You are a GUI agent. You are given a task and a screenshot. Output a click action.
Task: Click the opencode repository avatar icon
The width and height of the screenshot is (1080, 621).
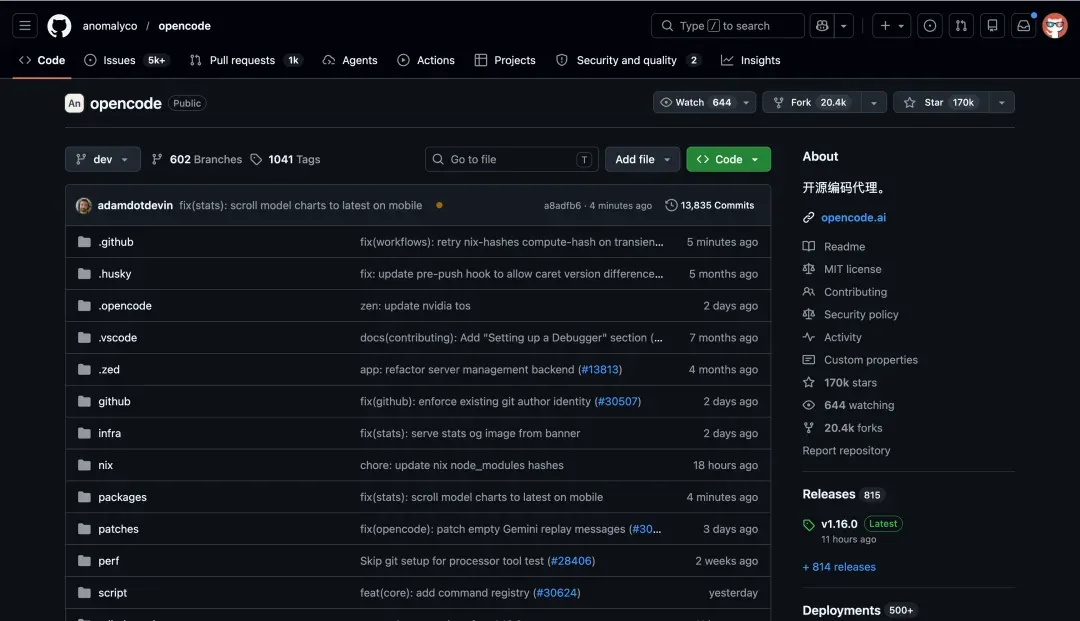(74, 103)
